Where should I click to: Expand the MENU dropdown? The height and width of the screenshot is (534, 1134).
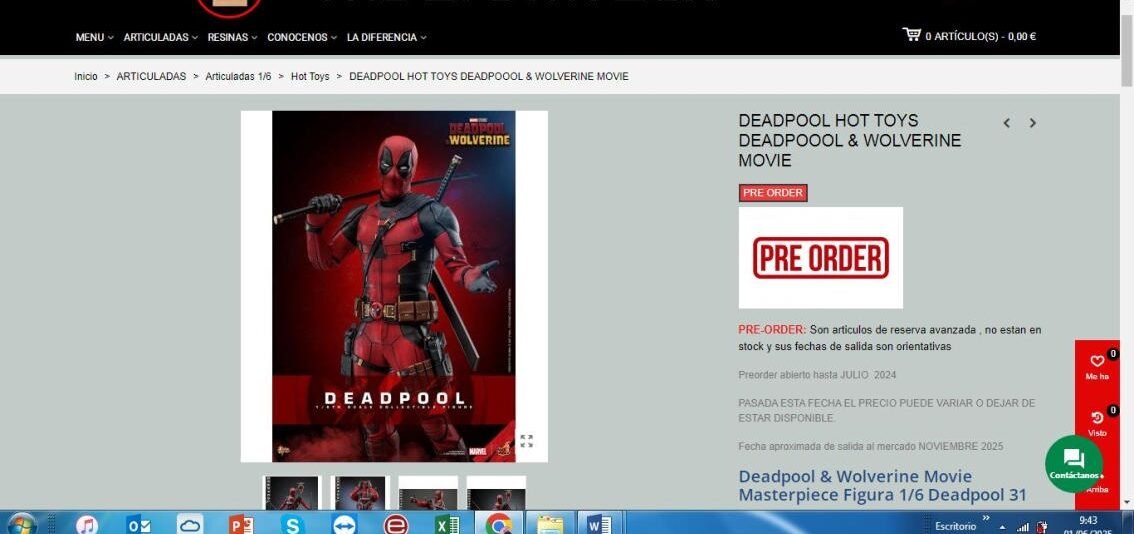[x=95, y=37]
